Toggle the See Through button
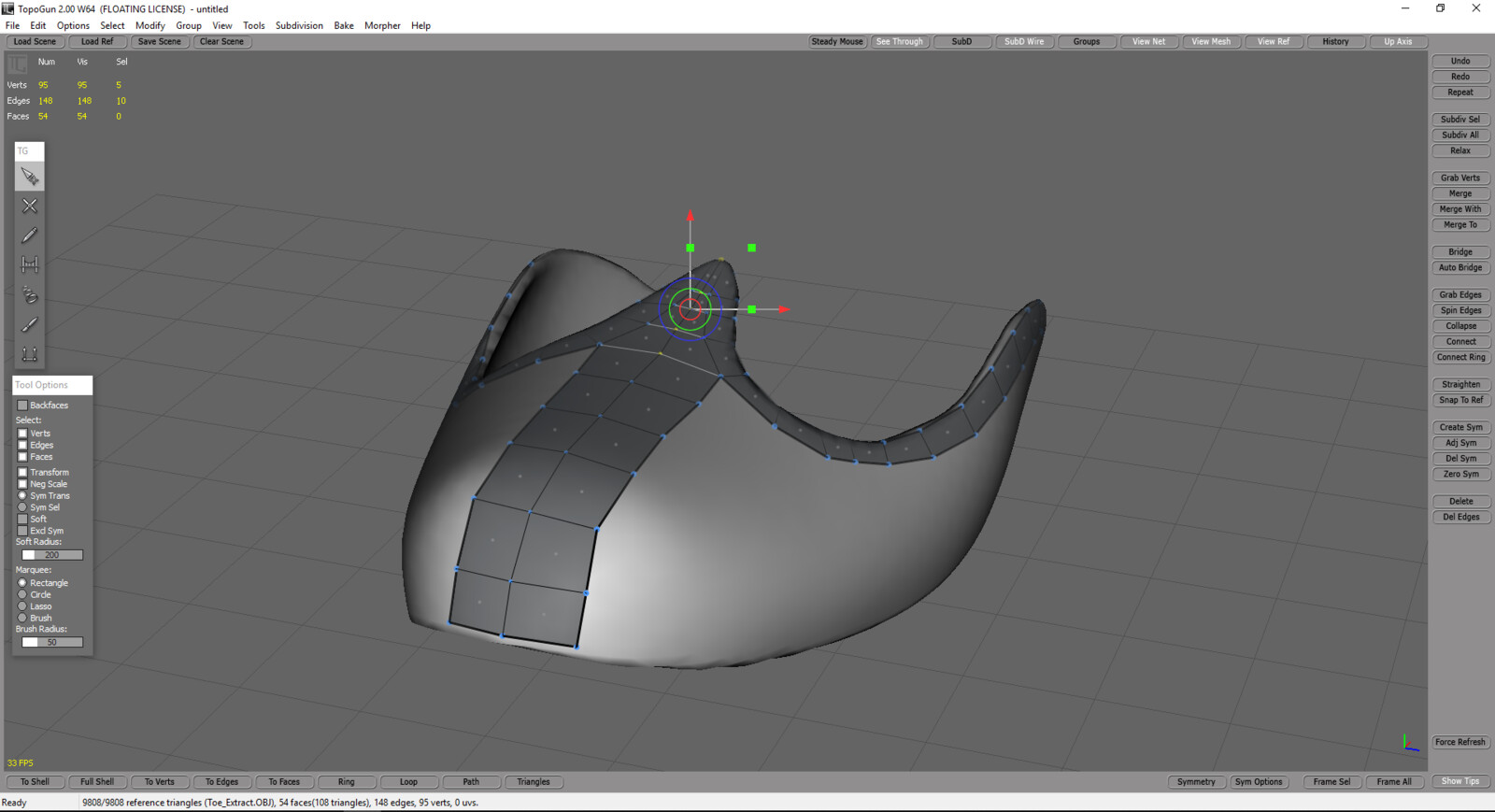The height and width of the screenshot is (812, 1495). tap(900, 41)
